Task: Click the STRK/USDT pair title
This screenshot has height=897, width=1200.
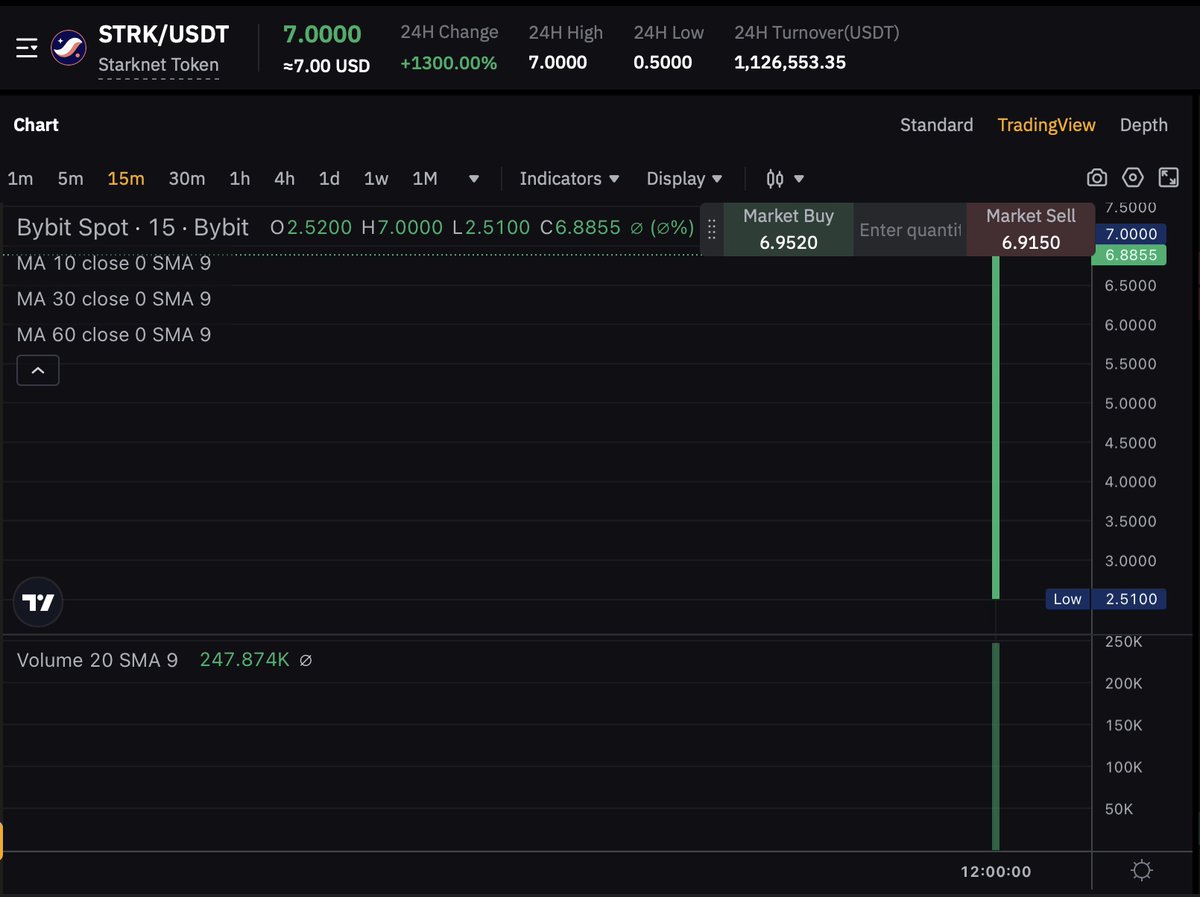Action: [x=163, y=34]
